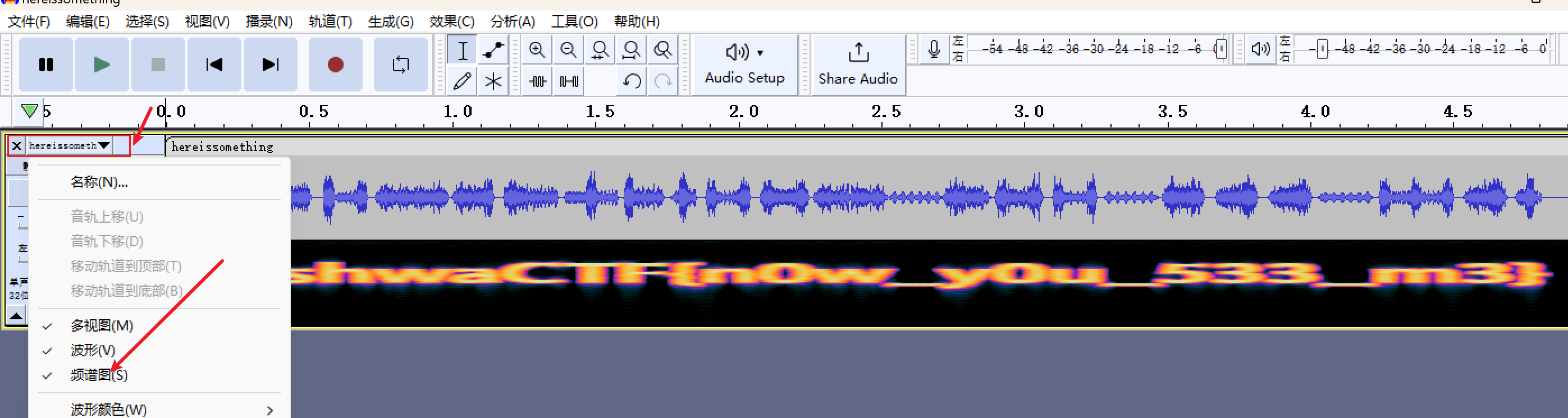
Task: Open the Audio Setup dropdown
Action: [744, 65]
